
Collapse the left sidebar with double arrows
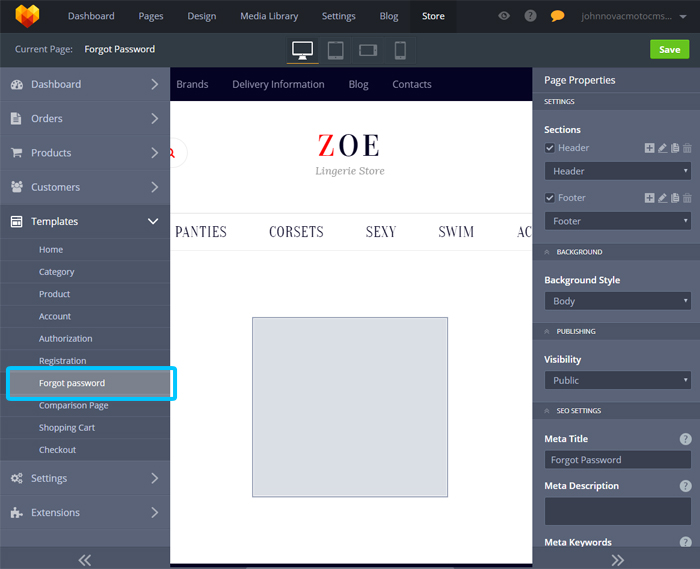click(85, 560)
